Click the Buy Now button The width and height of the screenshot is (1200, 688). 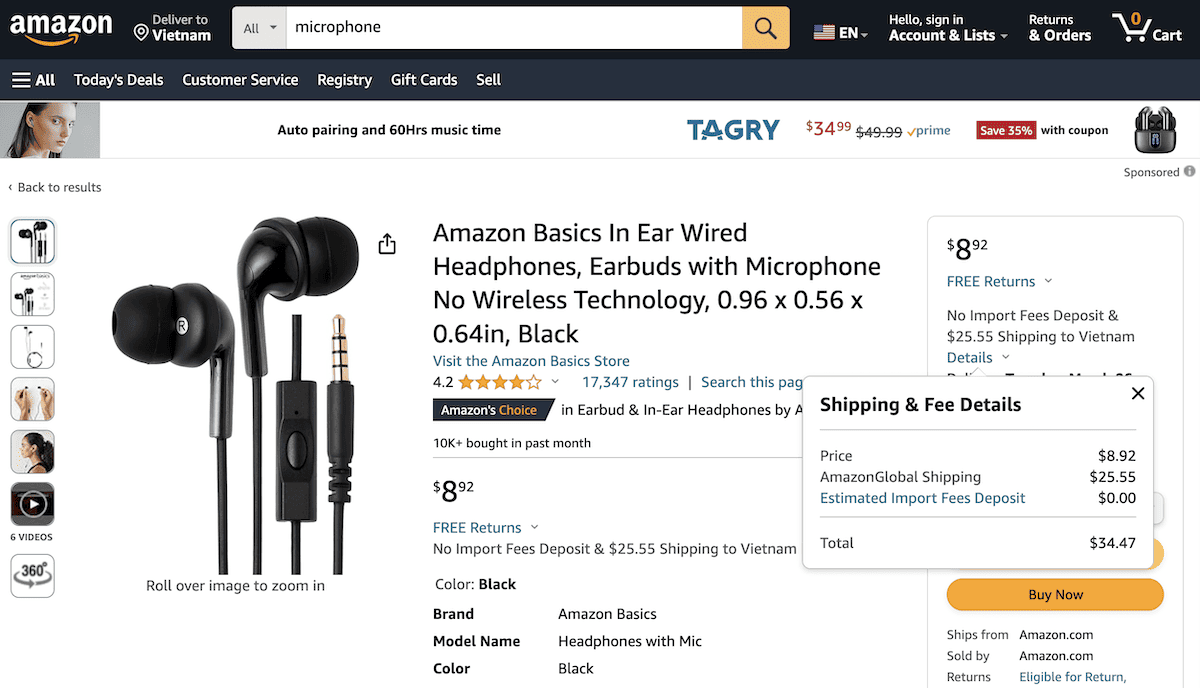[x=1054, y=594]
